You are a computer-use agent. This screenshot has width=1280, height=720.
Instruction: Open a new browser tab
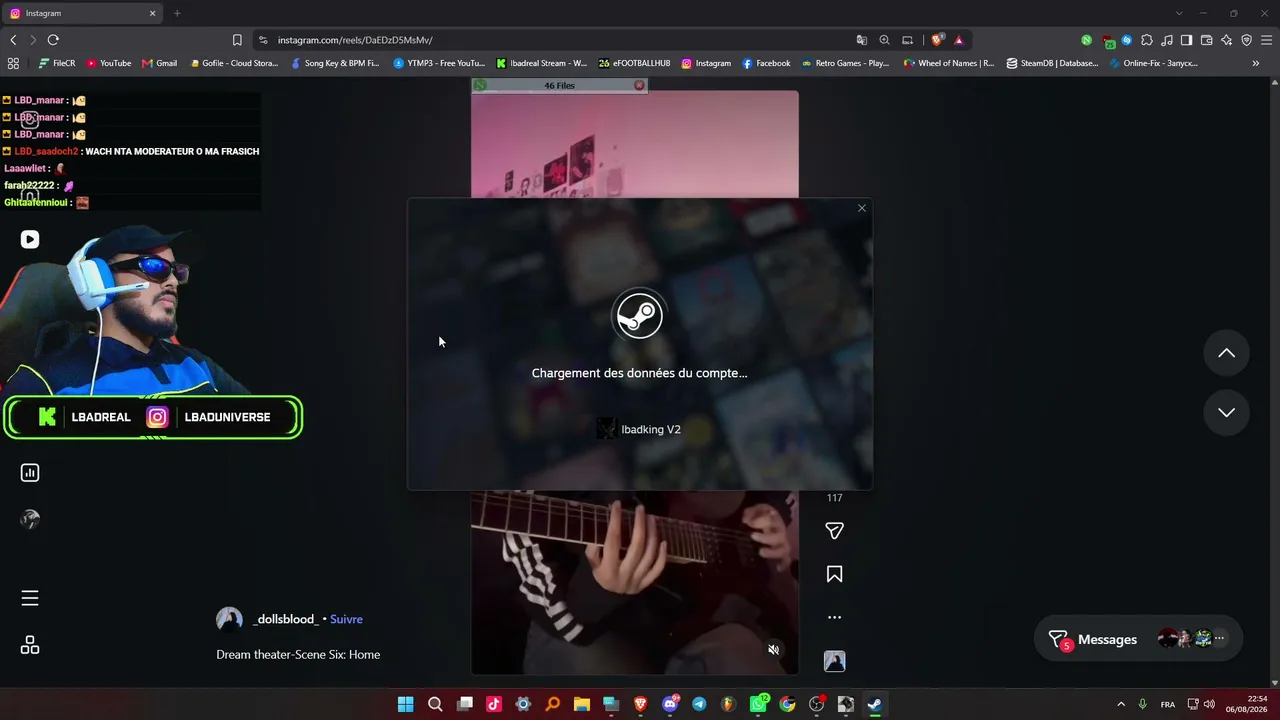point(177,13)
